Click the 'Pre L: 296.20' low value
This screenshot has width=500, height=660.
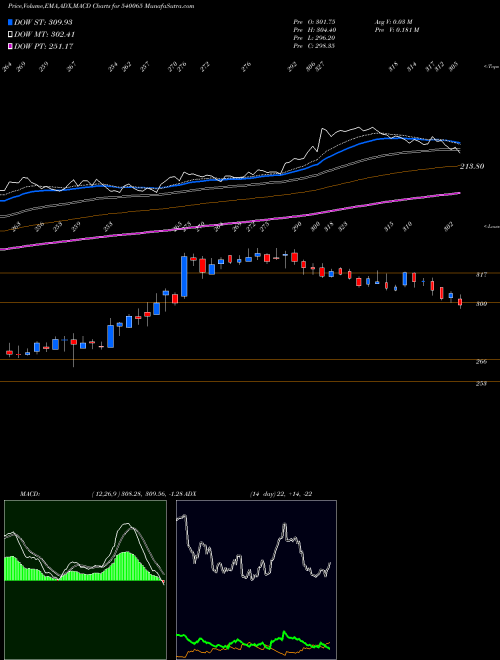point(314,38)
